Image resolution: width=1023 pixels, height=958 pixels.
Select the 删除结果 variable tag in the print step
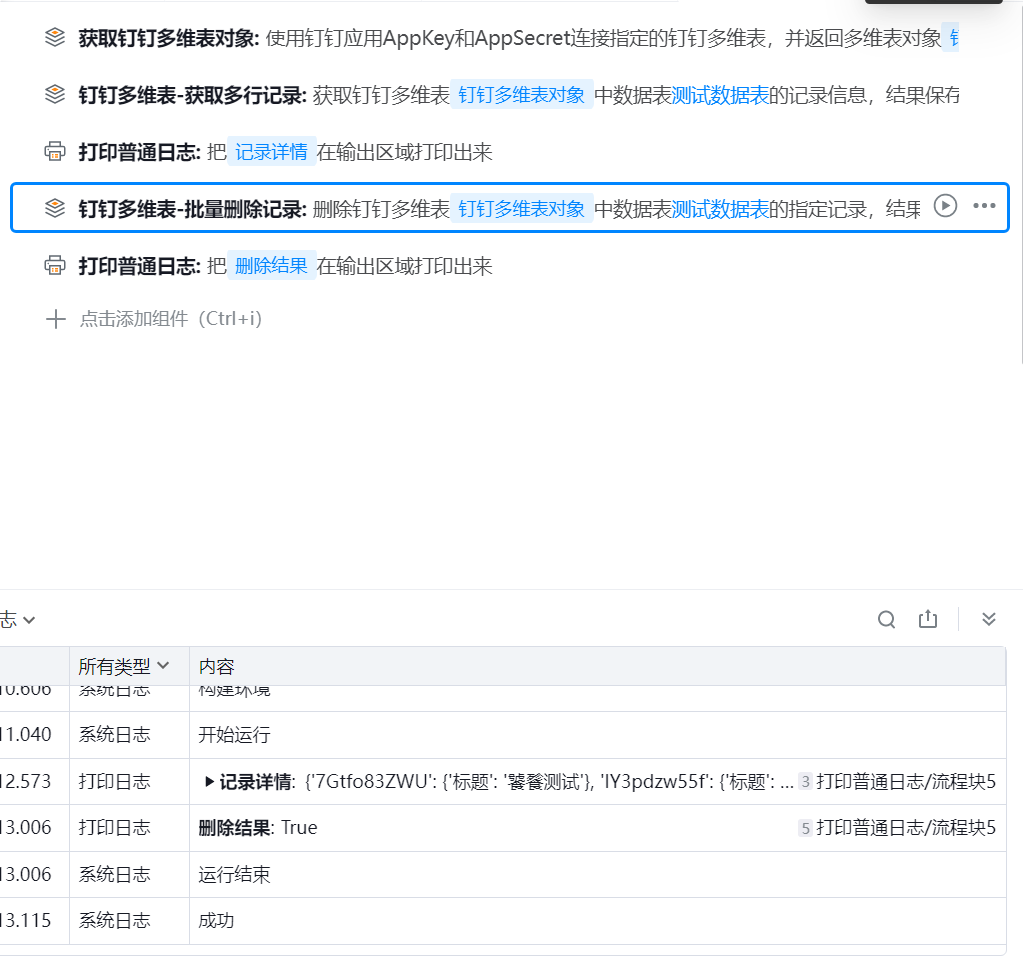271,266
